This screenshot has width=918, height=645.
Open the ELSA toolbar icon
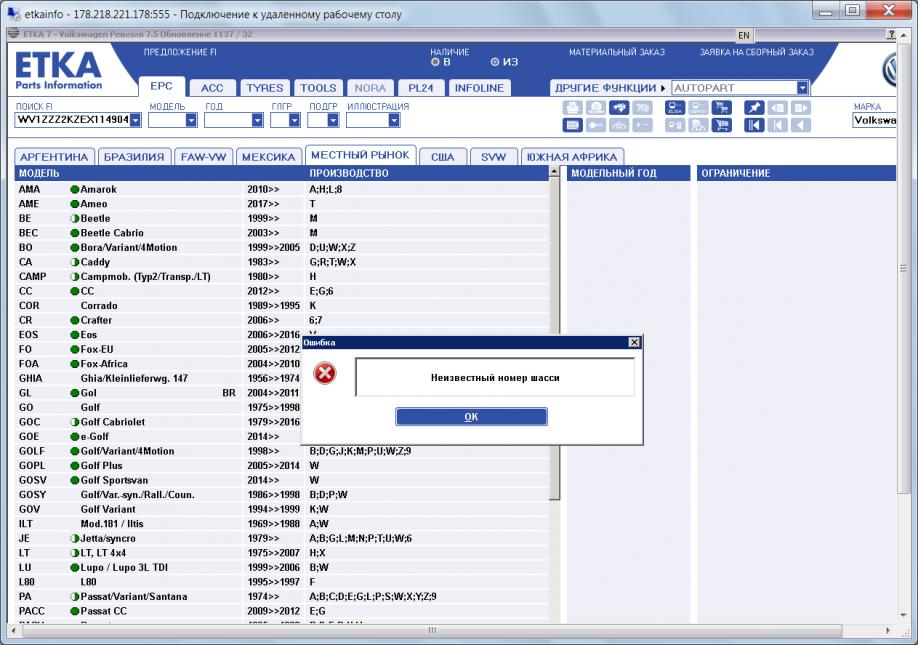point(675,108)
